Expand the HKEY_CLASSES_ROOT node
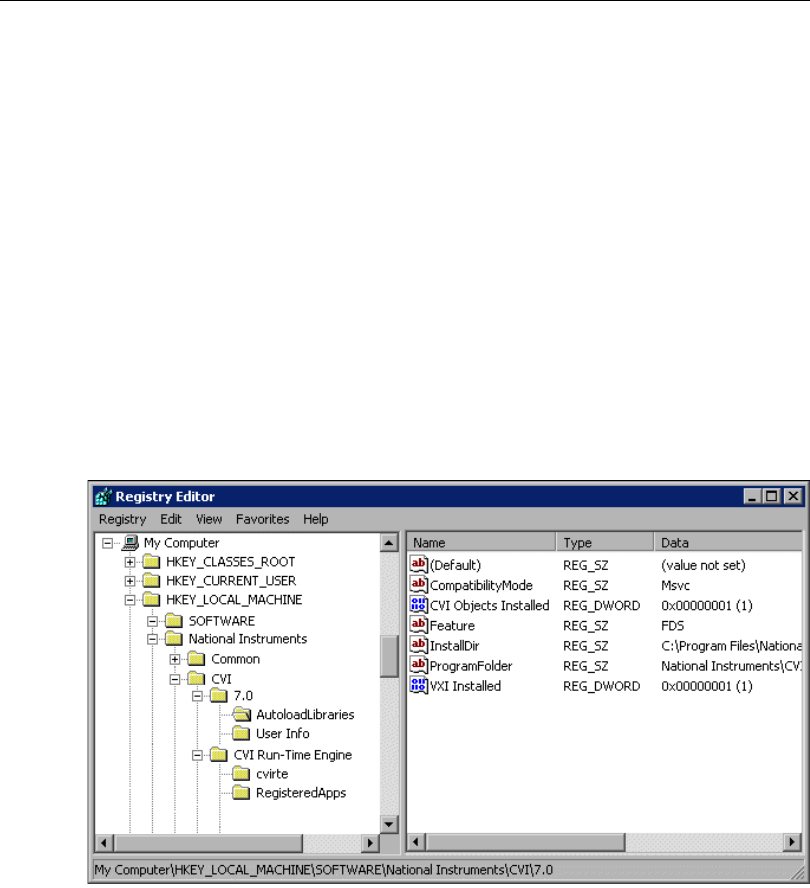810x888 pixels. coord(130,562)
